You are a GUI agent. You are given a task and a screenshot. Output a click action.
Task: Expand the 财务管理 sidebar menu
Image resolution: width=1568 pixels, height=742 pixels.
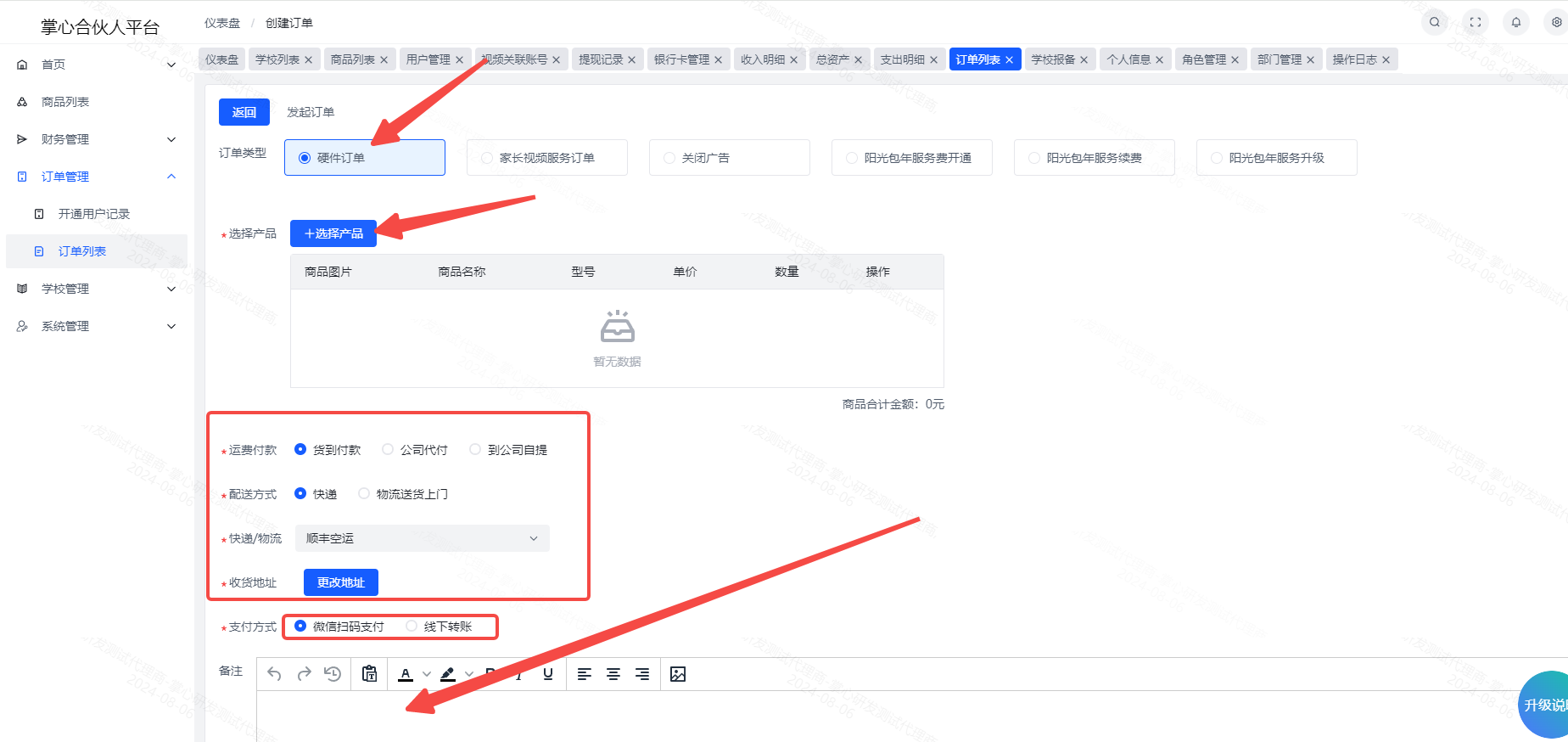pyautogui.click(x=97, y=139)
